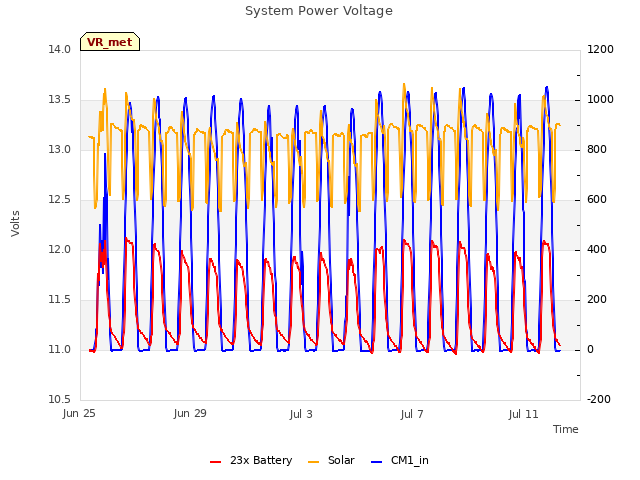Viewport: 640px width, 480px height.
Task: Toggle the 23x Battery legend entry
Action: coord(251,460)
